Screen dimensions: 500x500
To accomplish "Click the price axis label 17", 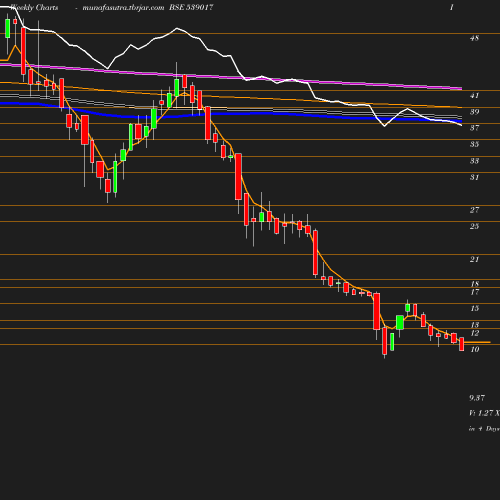I will [475, 292].
